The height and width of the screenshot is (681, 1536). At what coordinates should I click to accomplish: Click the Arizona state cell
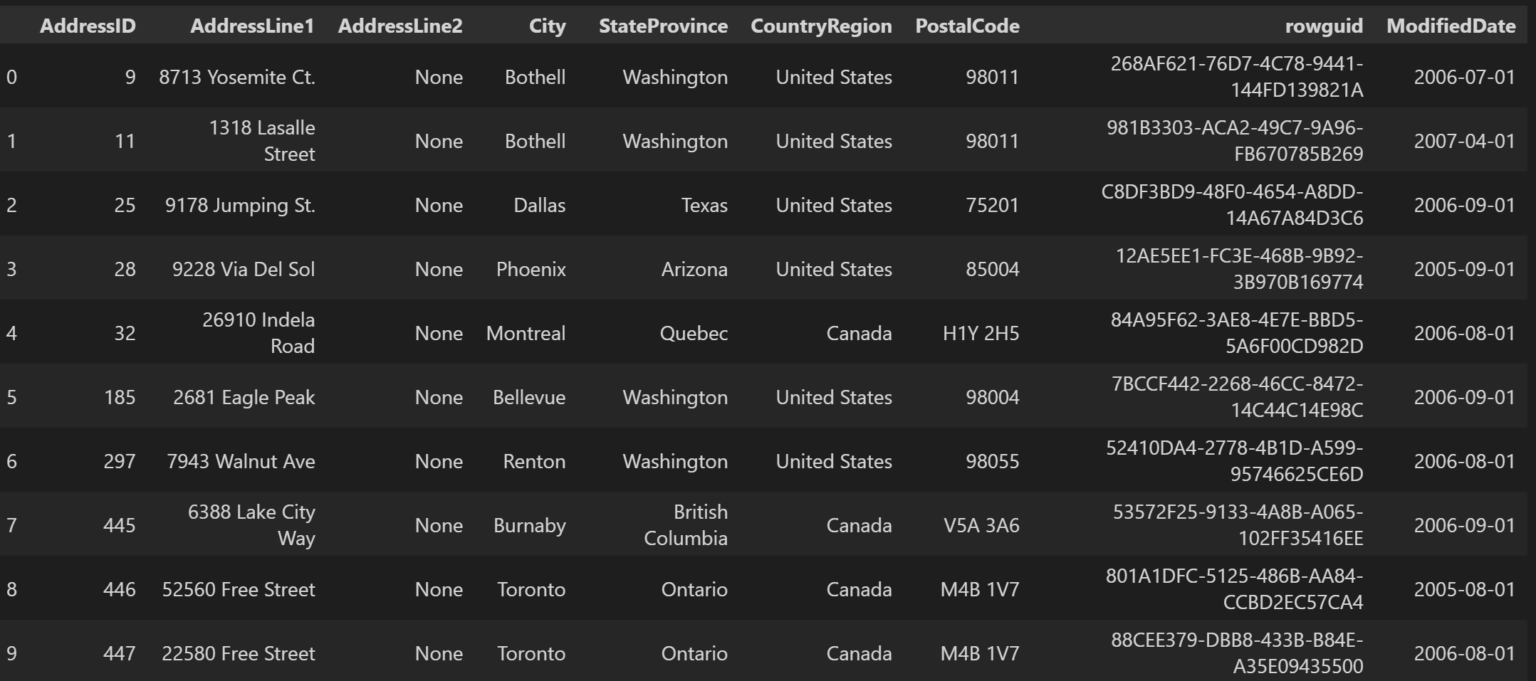(694, 270)
